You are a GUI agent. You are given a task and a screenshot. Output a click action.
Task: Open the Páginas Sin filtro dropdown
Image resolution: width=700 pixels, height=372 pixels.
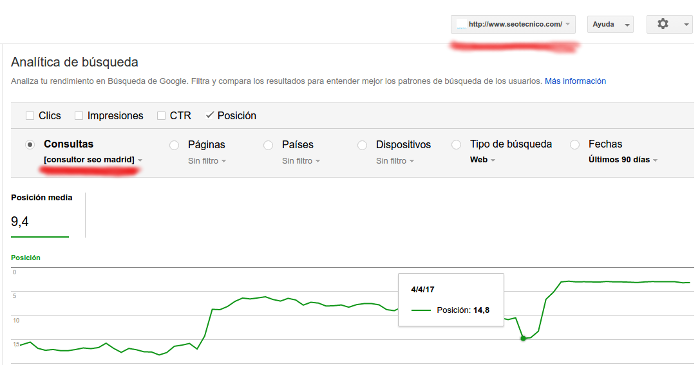(207, 161)
